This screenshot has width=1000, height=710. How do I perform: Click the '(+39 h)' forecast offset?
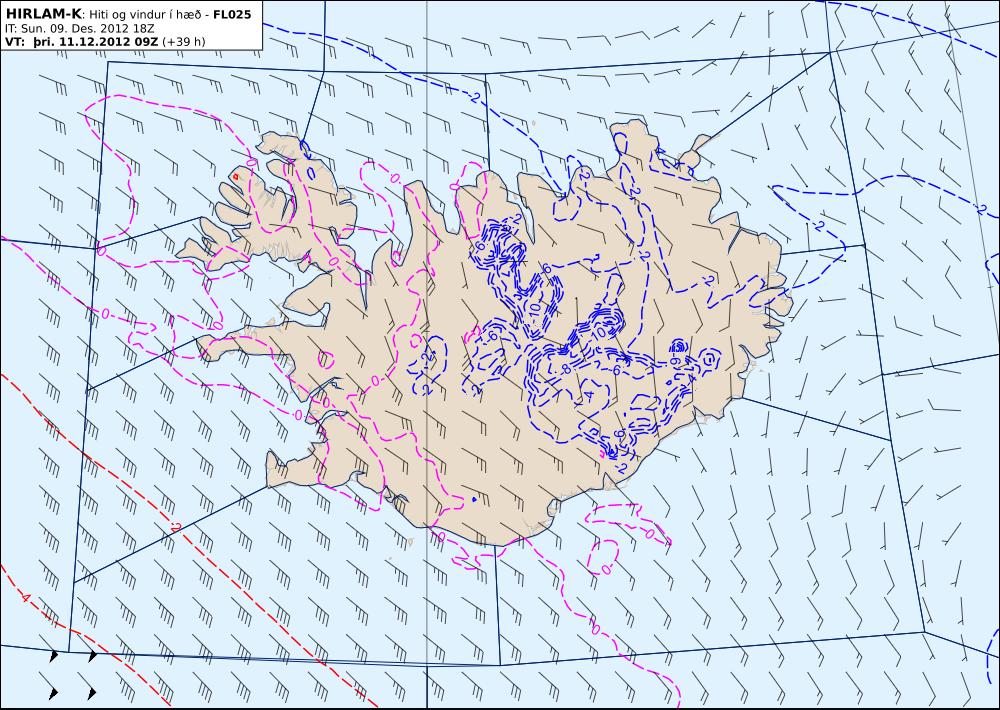coord(184,41)
